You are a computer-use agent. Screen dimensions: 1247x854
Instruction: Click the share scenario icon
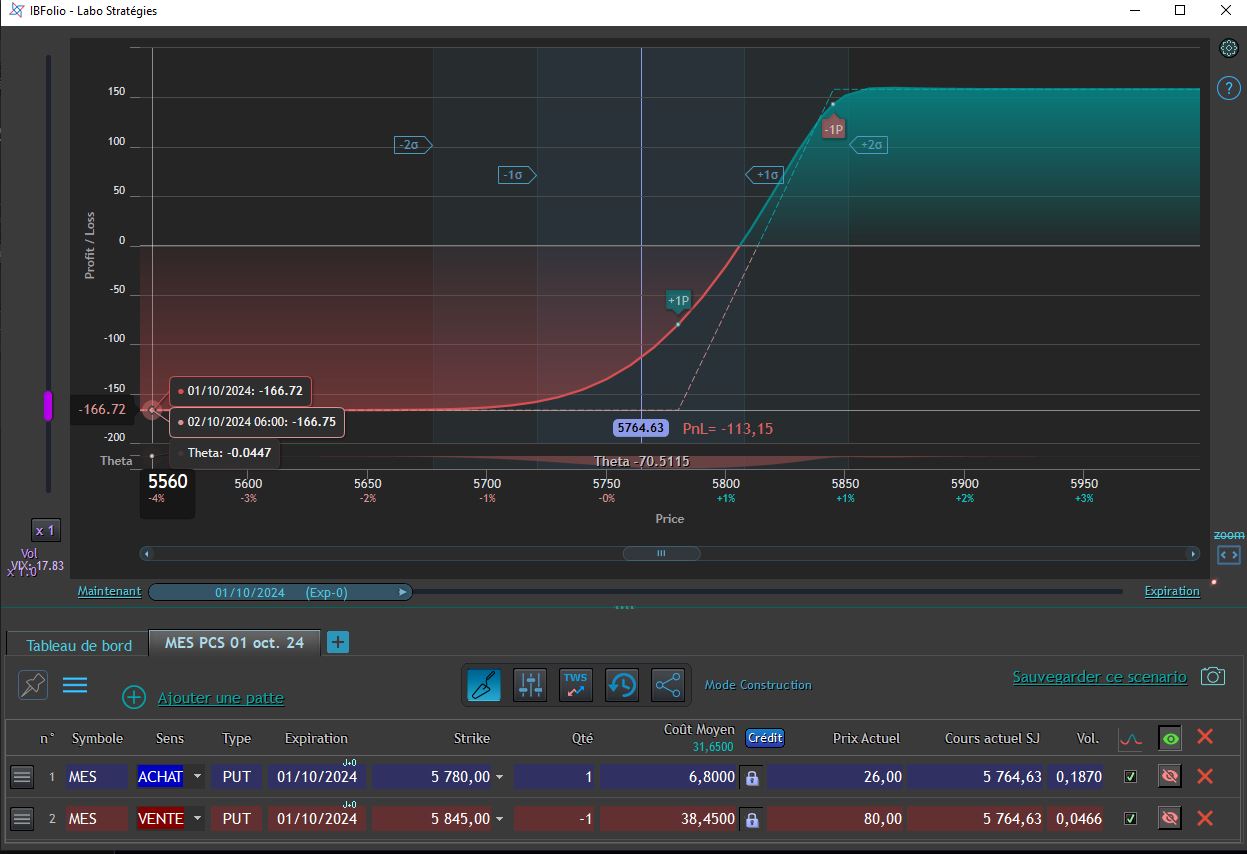click(x=667, y=685)
